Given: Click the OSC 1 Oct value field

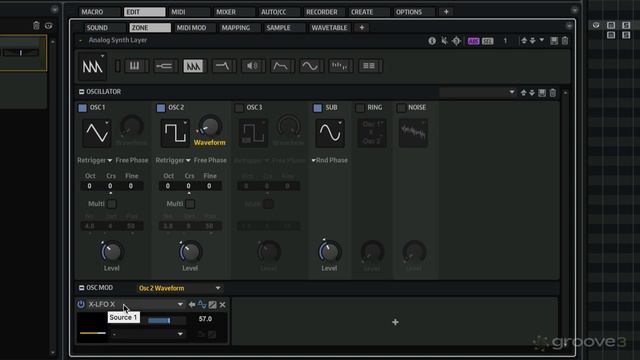Looking at the screenshot, I should (x=89, y=186).
